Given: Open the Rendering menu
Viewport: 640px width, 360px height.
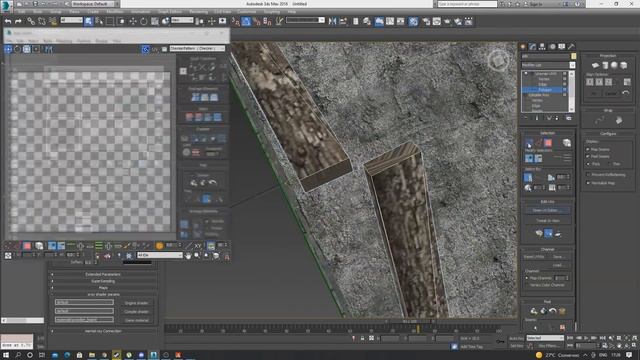Looking at the screenshot, I should pyautogui.click(x=198, y=12).
